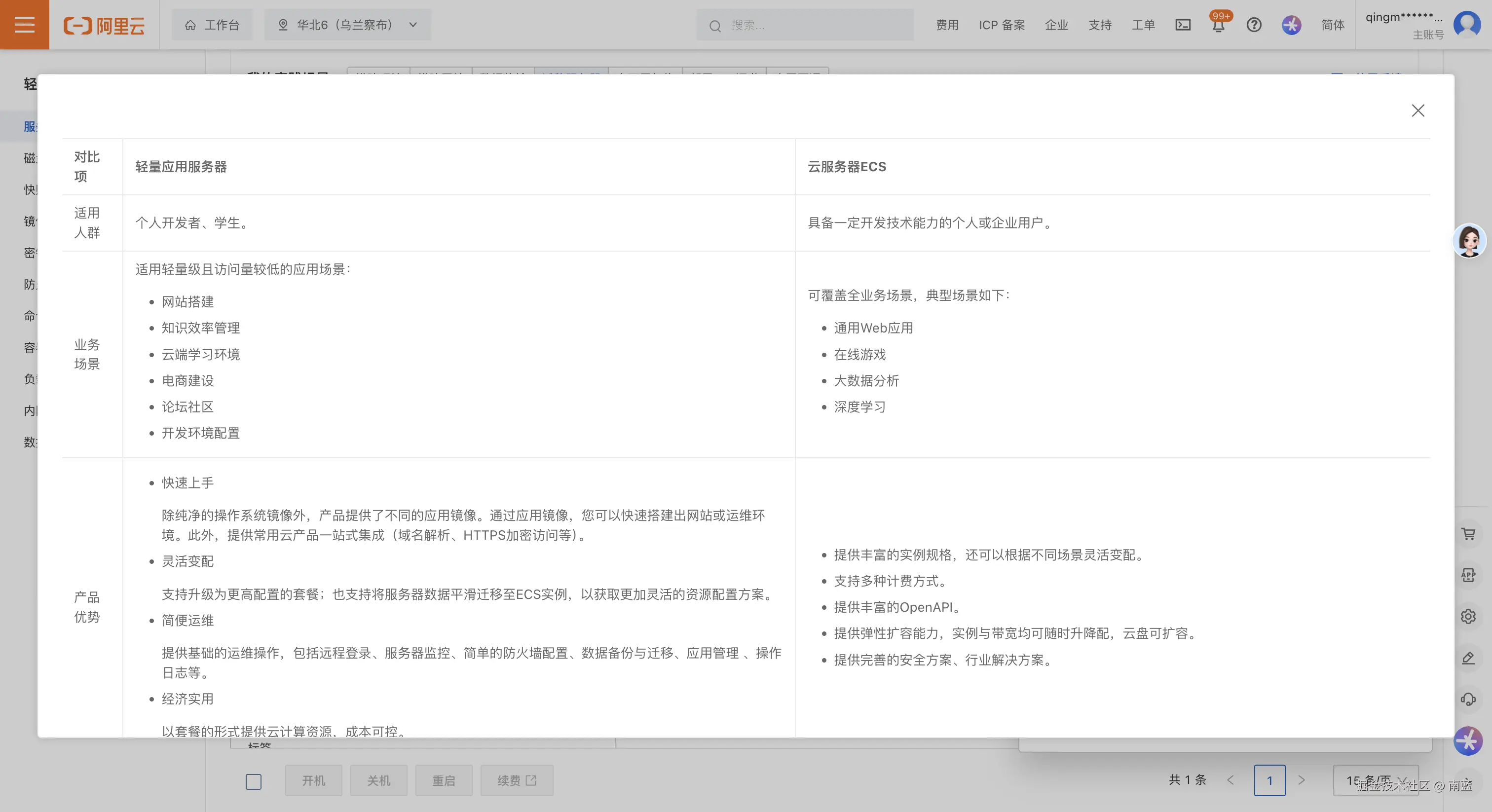The height and width of the screenshot is (812, 1492).
Task: Click the 关机 button
Action: [x=379, y=781]
